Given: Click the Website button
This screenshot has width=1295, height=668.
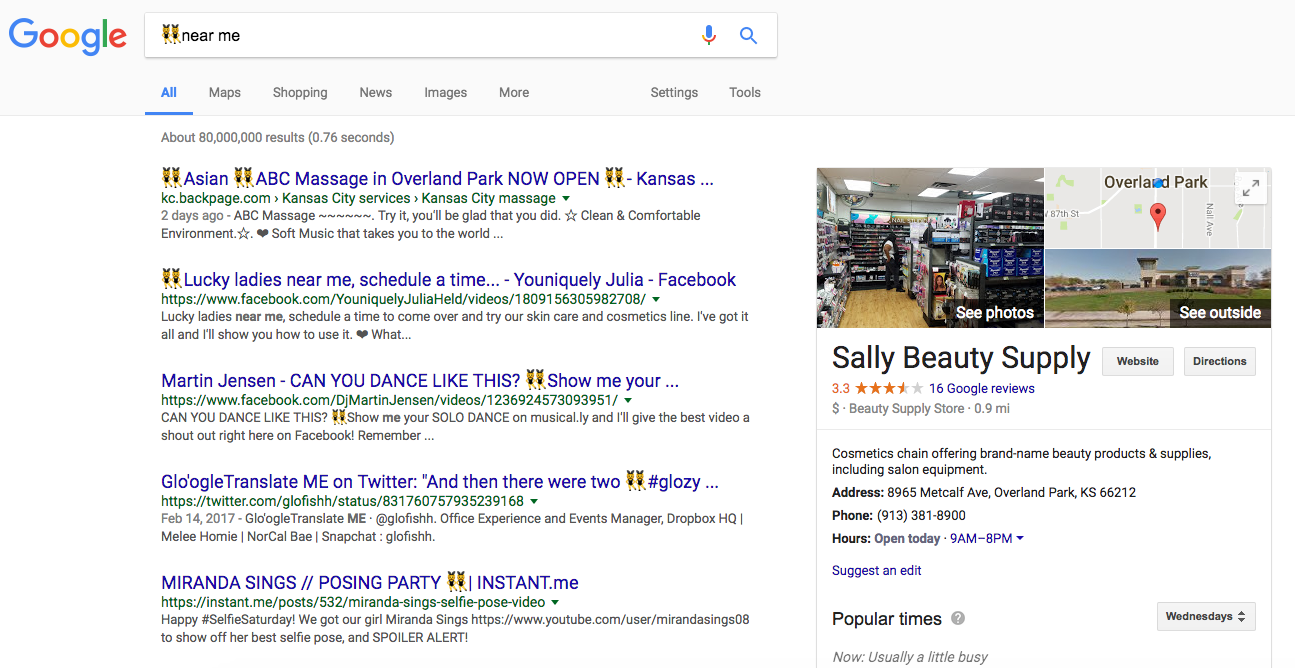Looking at the screenshot, I should pyautogui.click(x=1138, y=361).
